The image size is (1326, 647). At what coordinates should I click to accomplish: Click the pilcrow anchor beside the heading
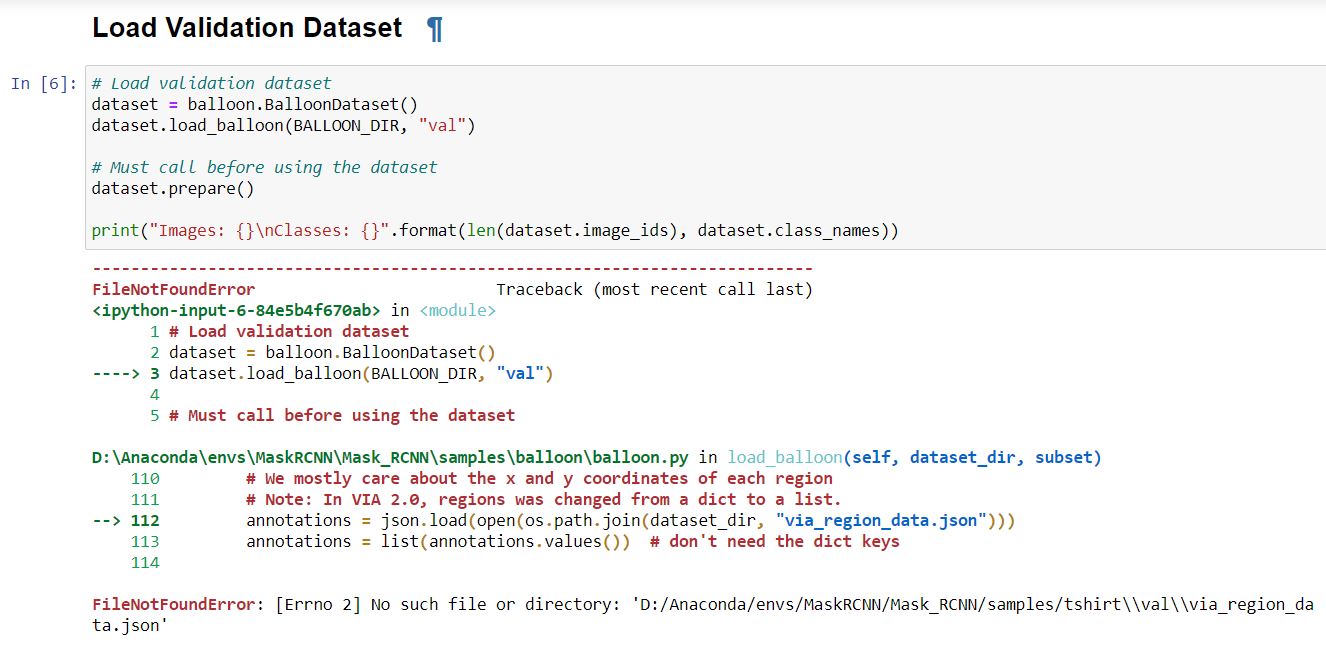(x=433, y=28)
